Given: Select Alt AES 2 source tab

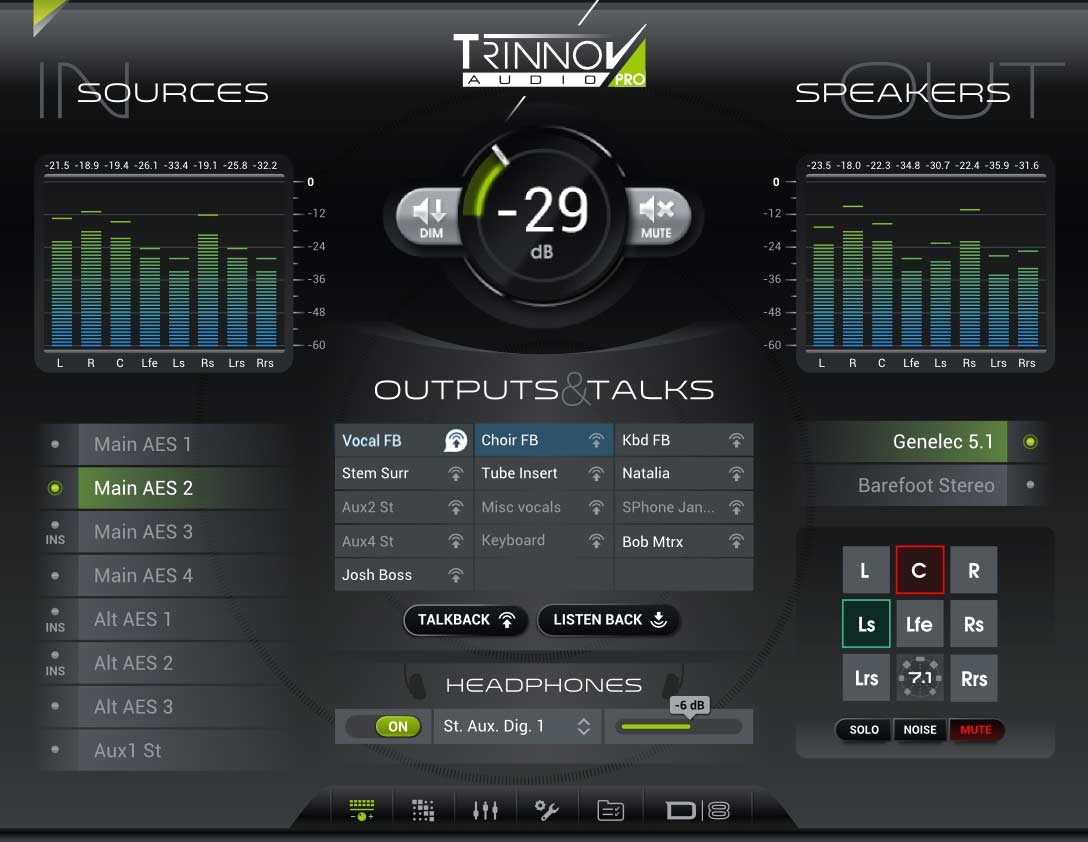Looking at the screenshot, I should [183, 663].
